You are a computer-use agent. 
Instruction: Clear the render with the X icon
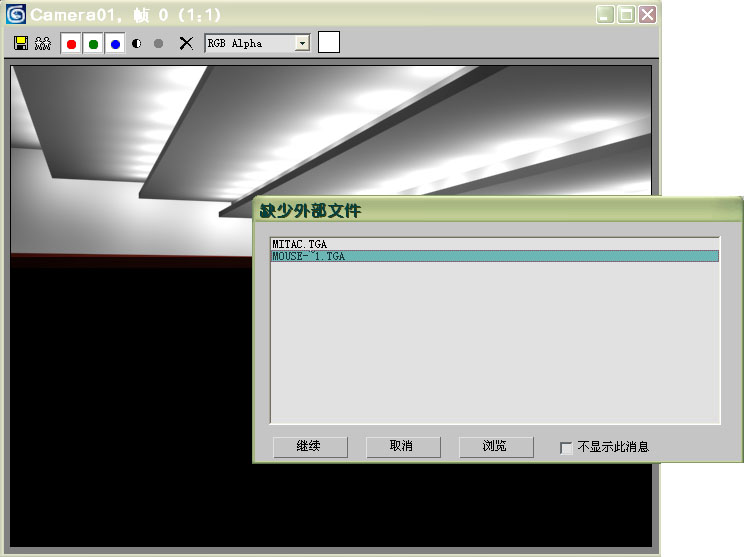[186, 44]
